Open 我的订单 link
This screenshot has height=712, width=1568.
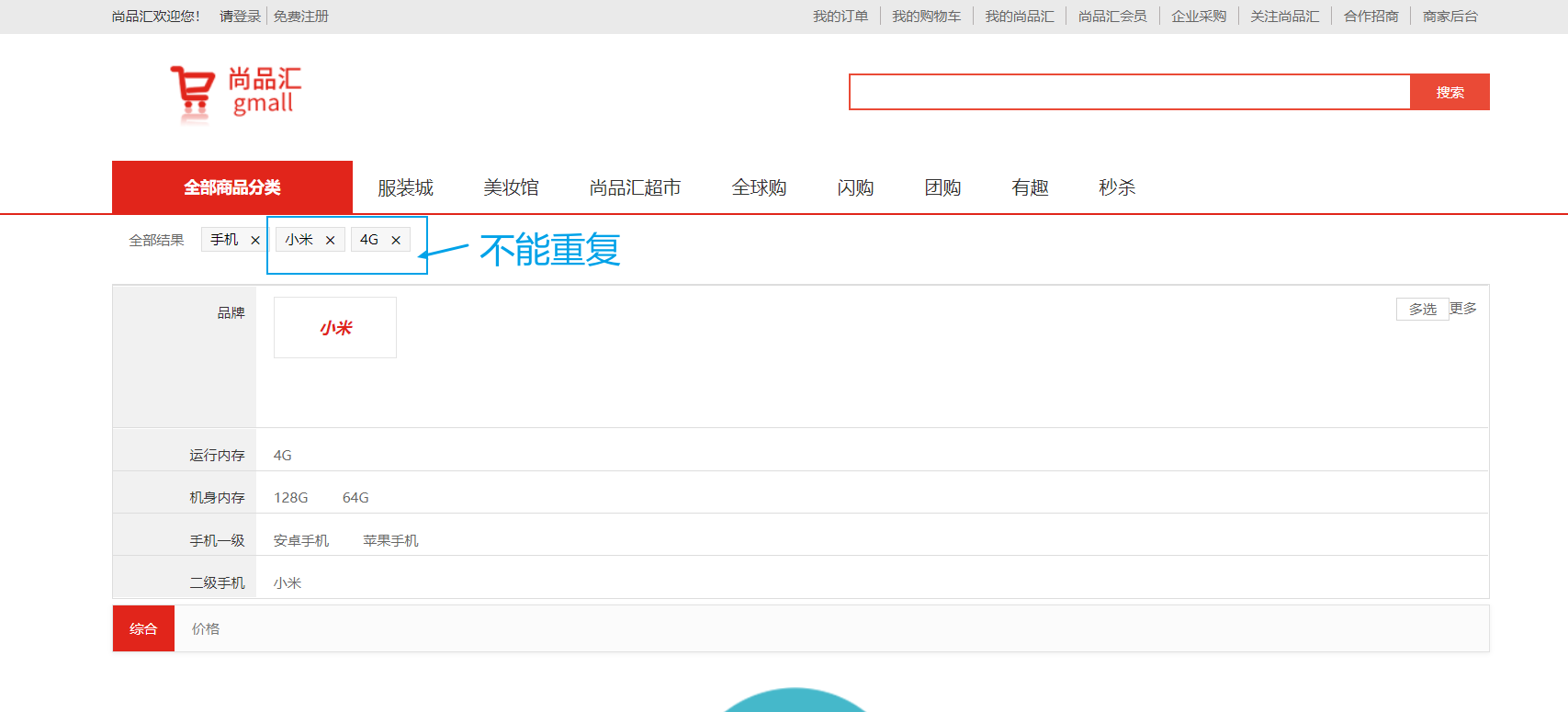click(840, 17)
